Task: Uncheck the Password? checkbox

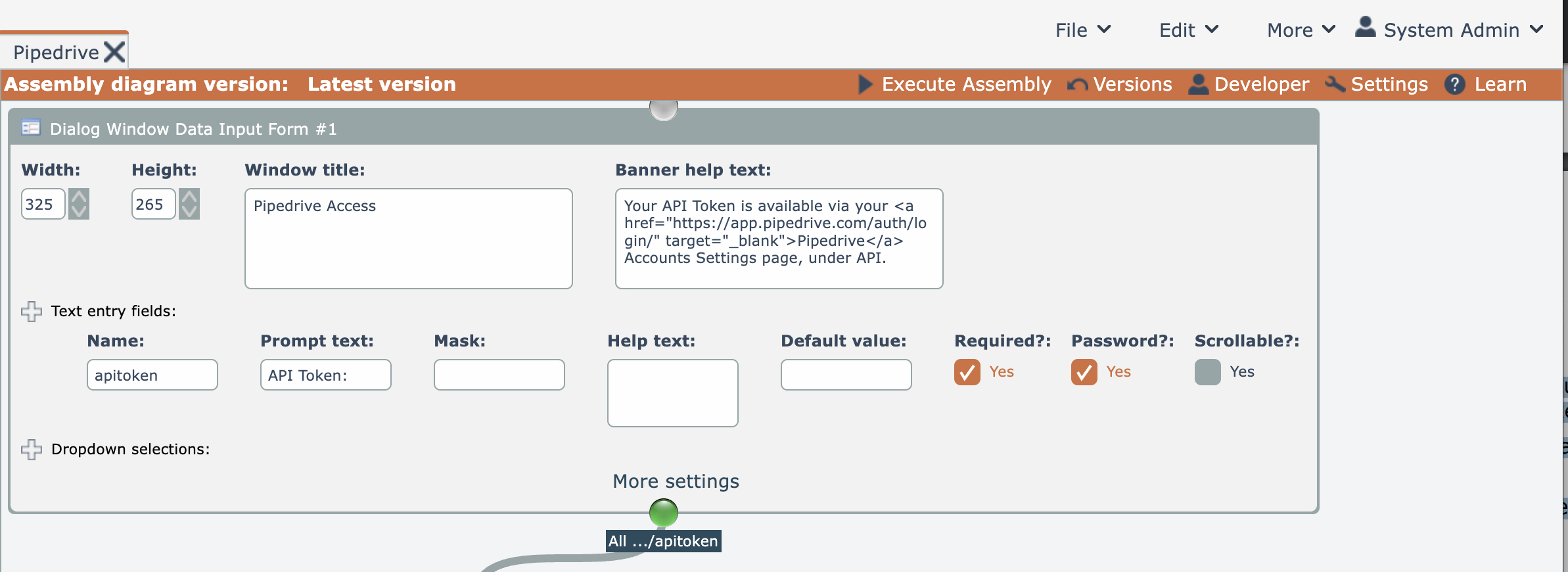Action: [x=1084, y=372]
